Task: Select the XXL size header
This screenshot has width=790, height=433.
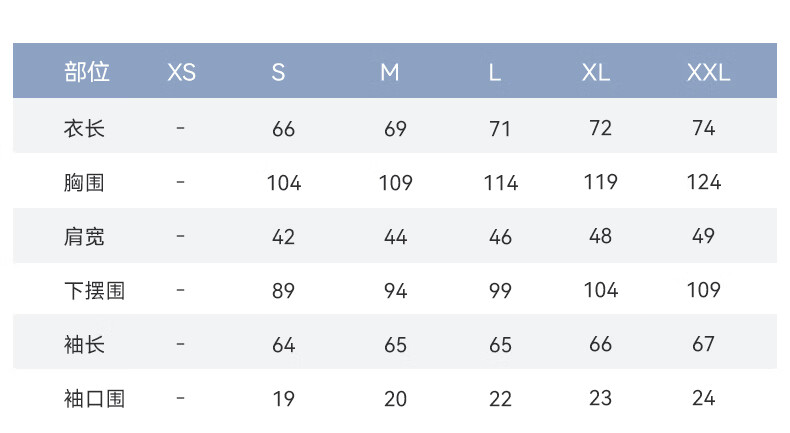Action: tap(708, 73)
